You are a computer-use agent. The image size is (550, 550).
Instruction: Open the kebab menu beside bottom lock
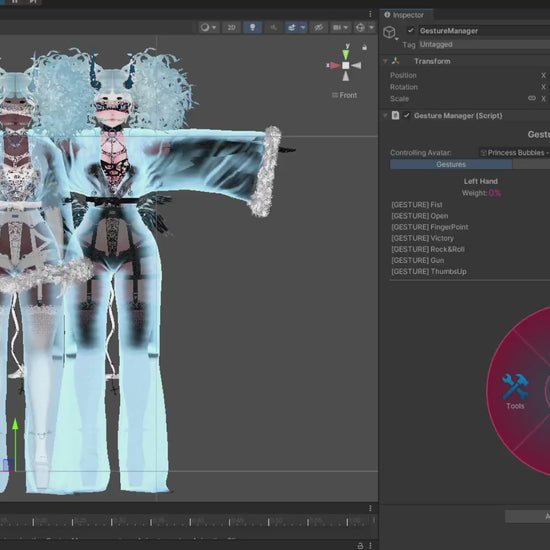pyautogui.click(x=370, y=545)
